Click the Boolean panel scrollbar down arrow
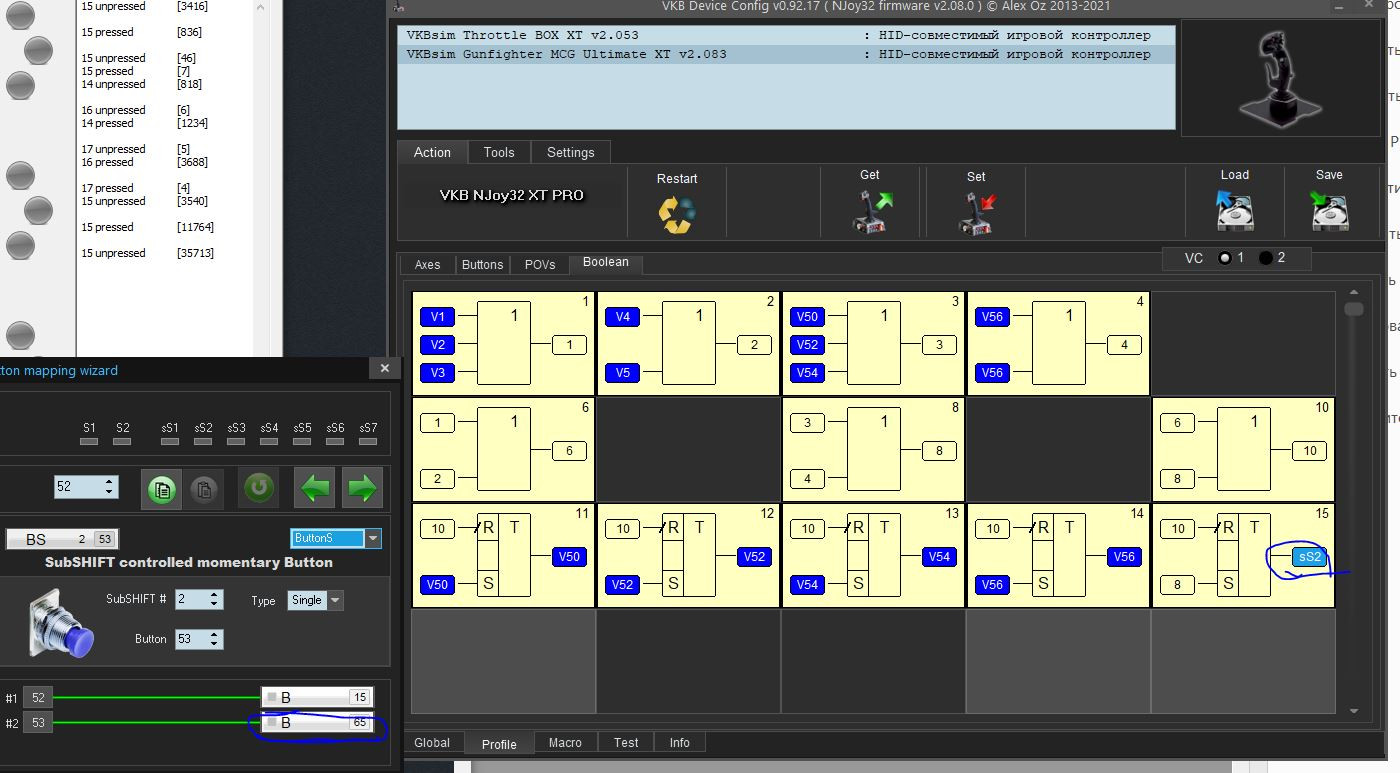Viewport: 1400px width, 773px height. click(x=1354, y=711)
